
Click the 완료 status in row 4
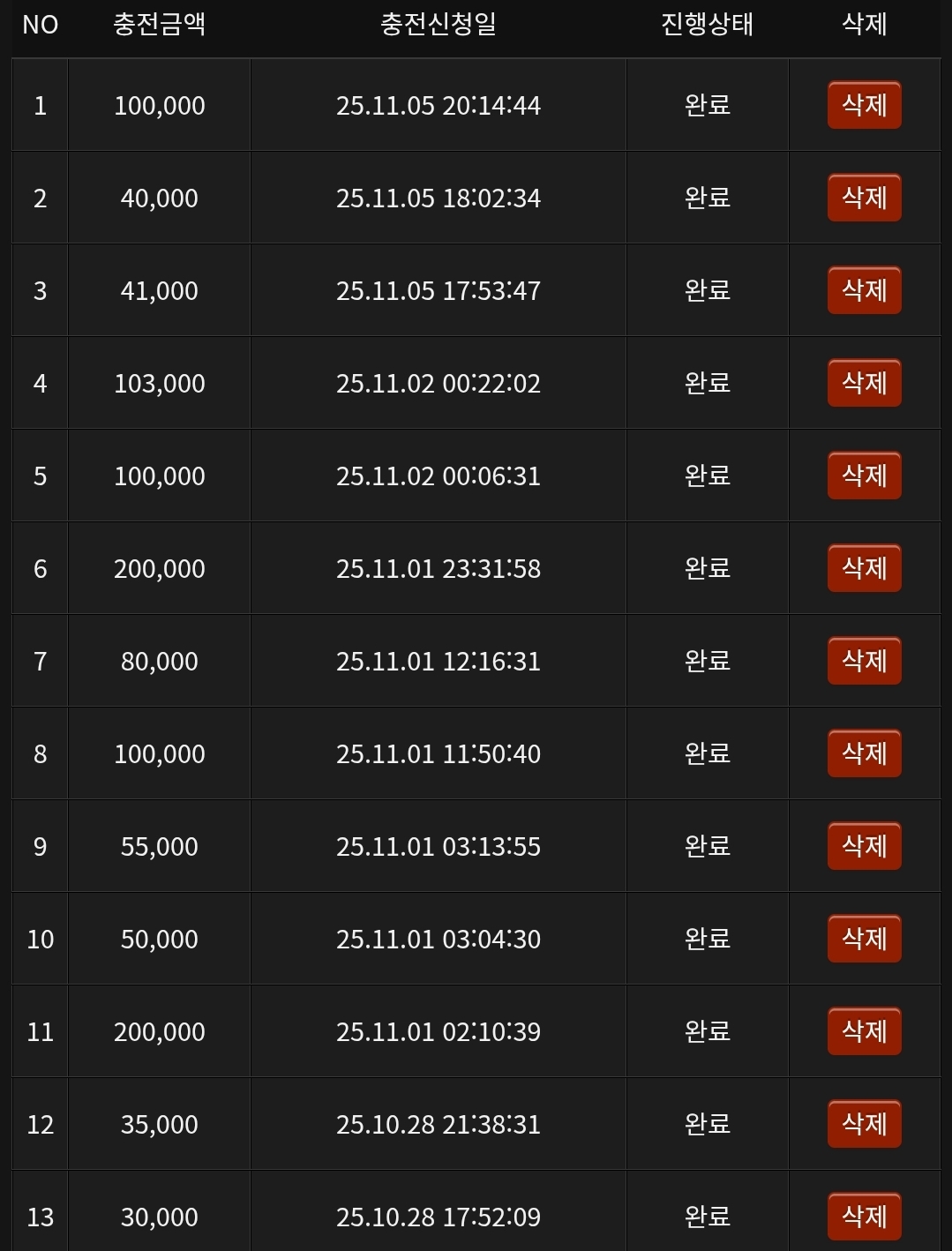click(707, 384)
